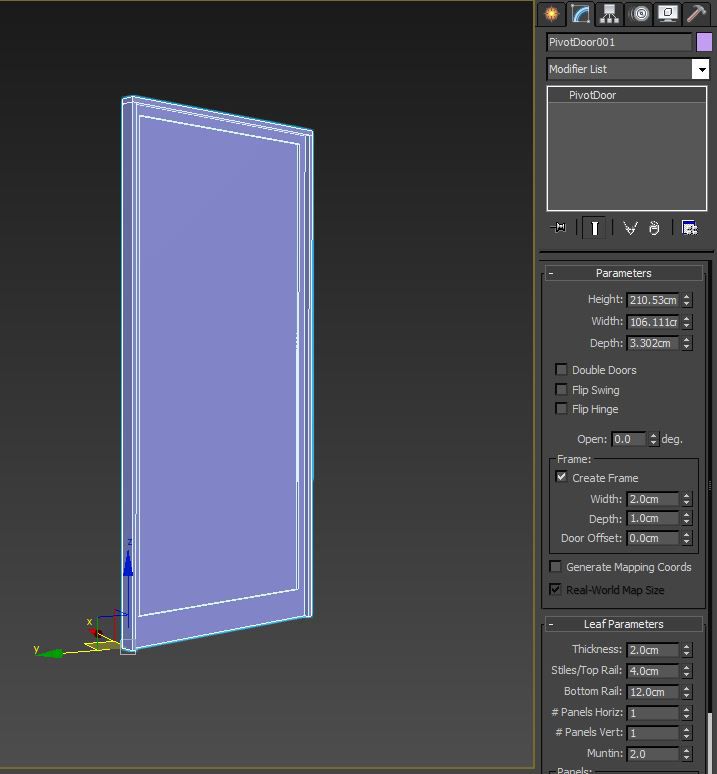
Task: Click the Frame Depth 1.0cm field
Action: point(652,518)
